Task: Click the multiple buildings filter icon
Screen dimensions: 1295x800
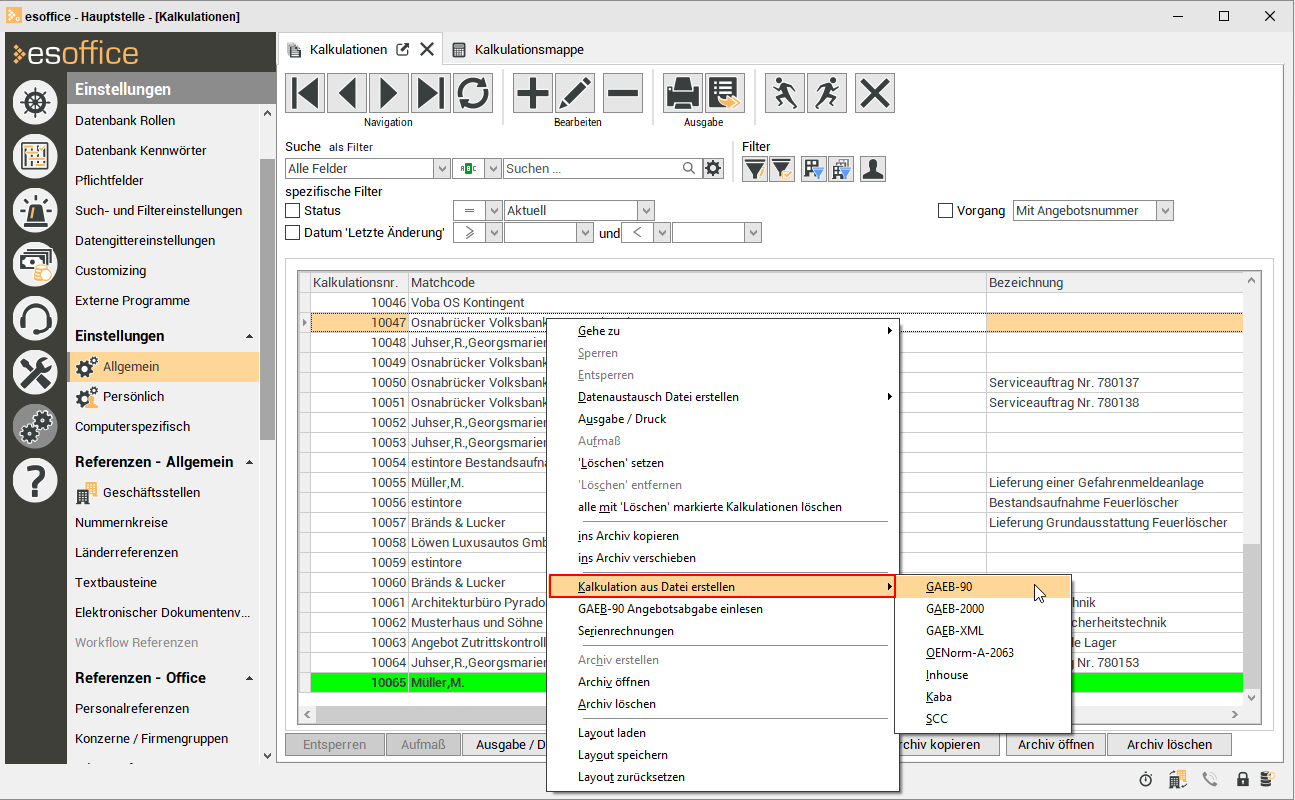Action: click(x=840, y=169)
